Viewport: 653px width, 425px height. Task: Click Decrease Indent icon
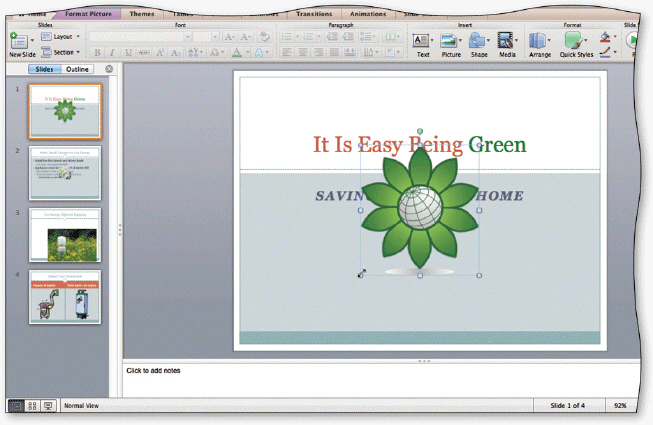pyautogui.click(x=332, y=37)
